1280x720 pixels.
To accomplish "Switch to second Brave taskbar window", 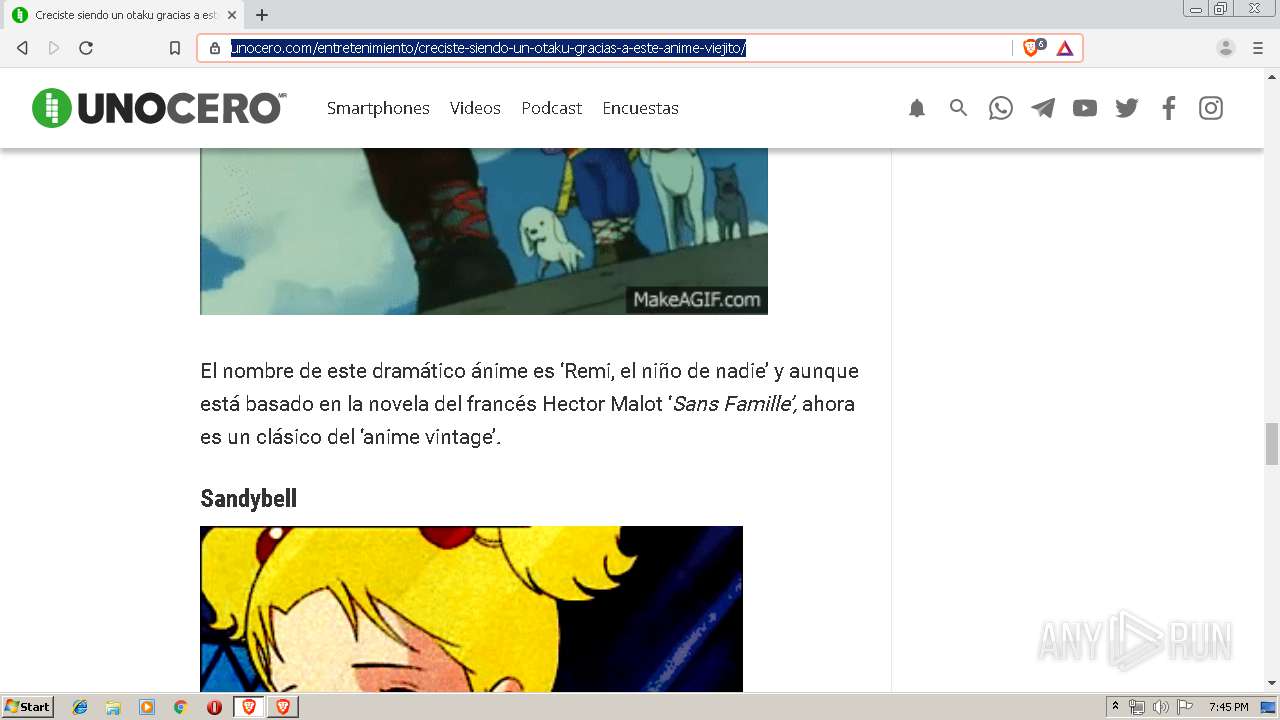I will [283, 707].
